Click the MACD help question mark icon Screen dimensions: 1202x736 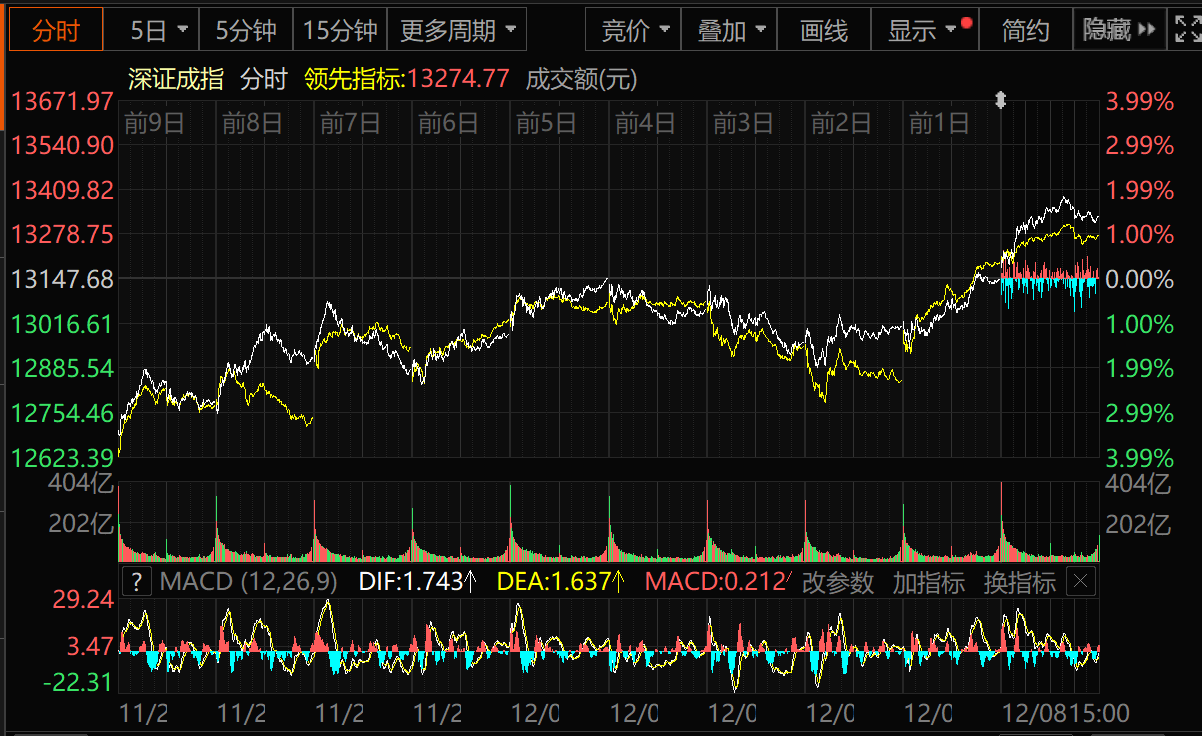[x=136, y=582]
